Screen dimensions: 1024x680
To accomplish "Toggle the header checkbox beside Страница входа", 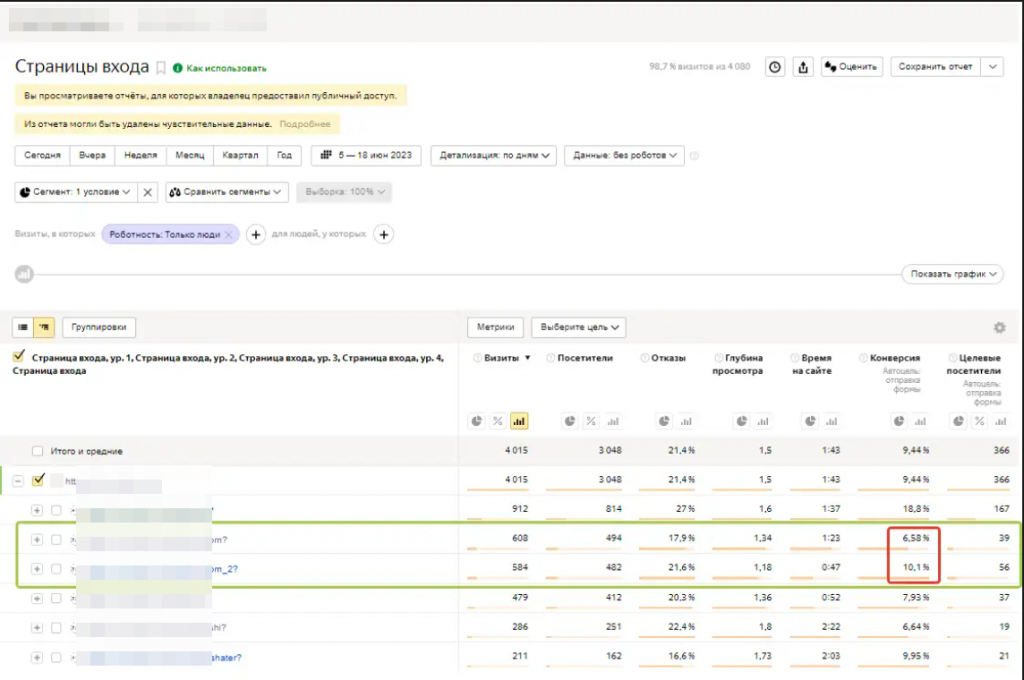I will [19, 356].
